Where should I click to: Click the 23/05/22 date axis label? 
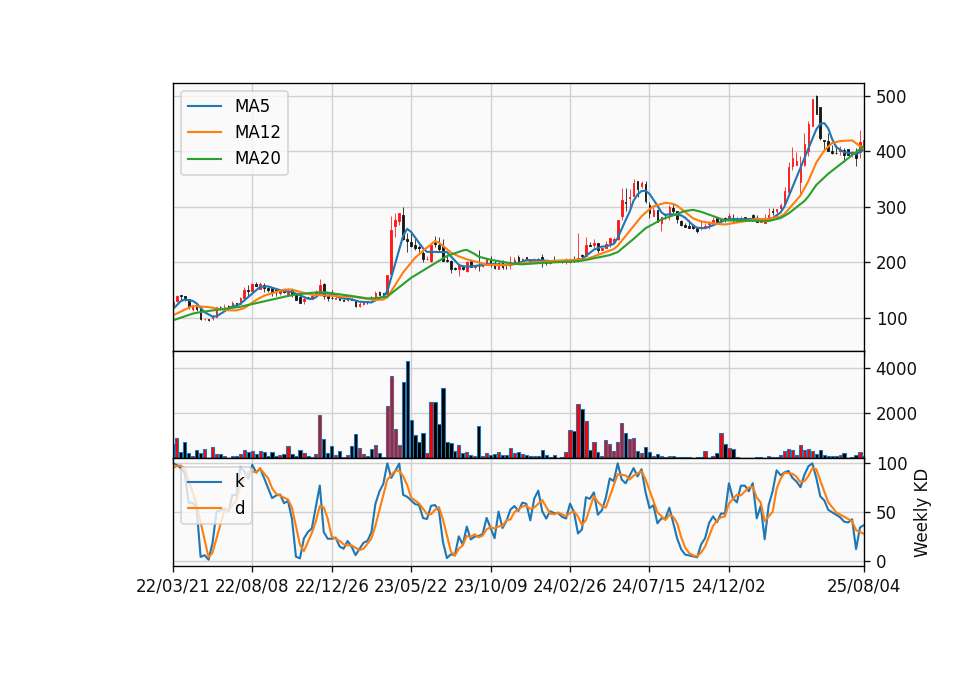tap(411, 586)
